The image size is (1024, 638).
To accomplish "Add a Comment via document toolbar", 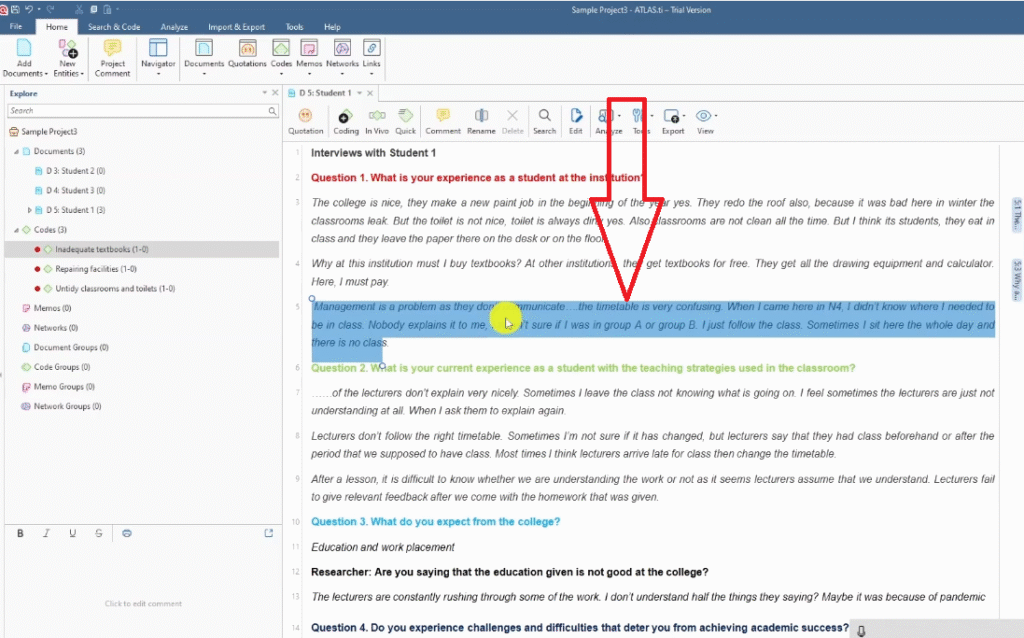I will pos(442,120).
